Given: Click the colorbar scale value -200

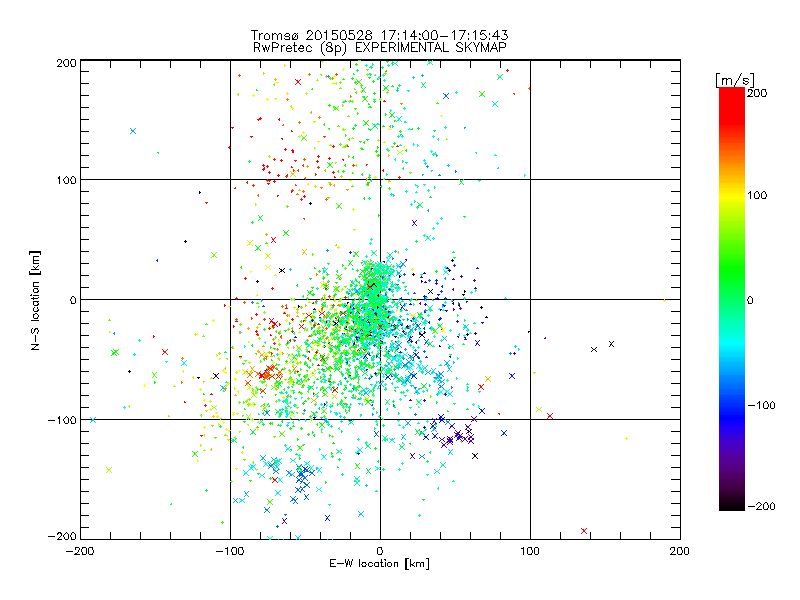Looking at the screenshot, I should click(x=761, y=507).
